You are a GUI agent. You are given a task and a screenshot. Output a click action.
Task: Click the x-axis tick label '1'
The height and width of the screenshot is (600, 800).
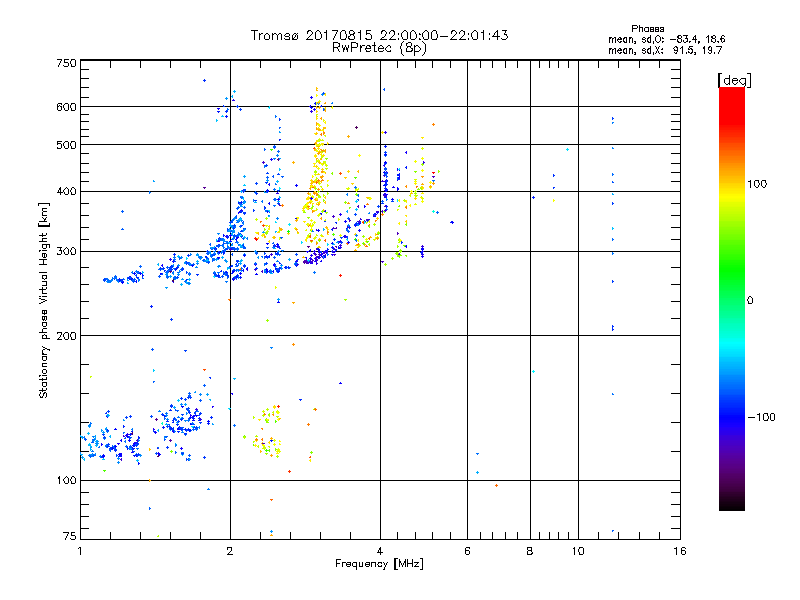(80, 551)
